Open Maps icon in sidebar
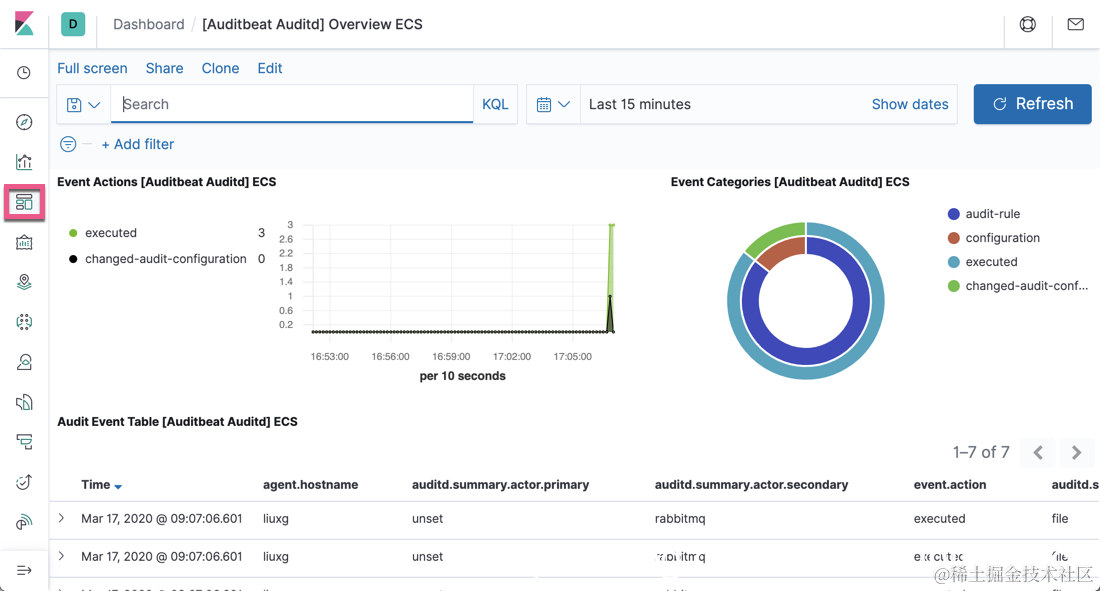The width and height of the screenshot is (1100, 591). click(24, 282)
